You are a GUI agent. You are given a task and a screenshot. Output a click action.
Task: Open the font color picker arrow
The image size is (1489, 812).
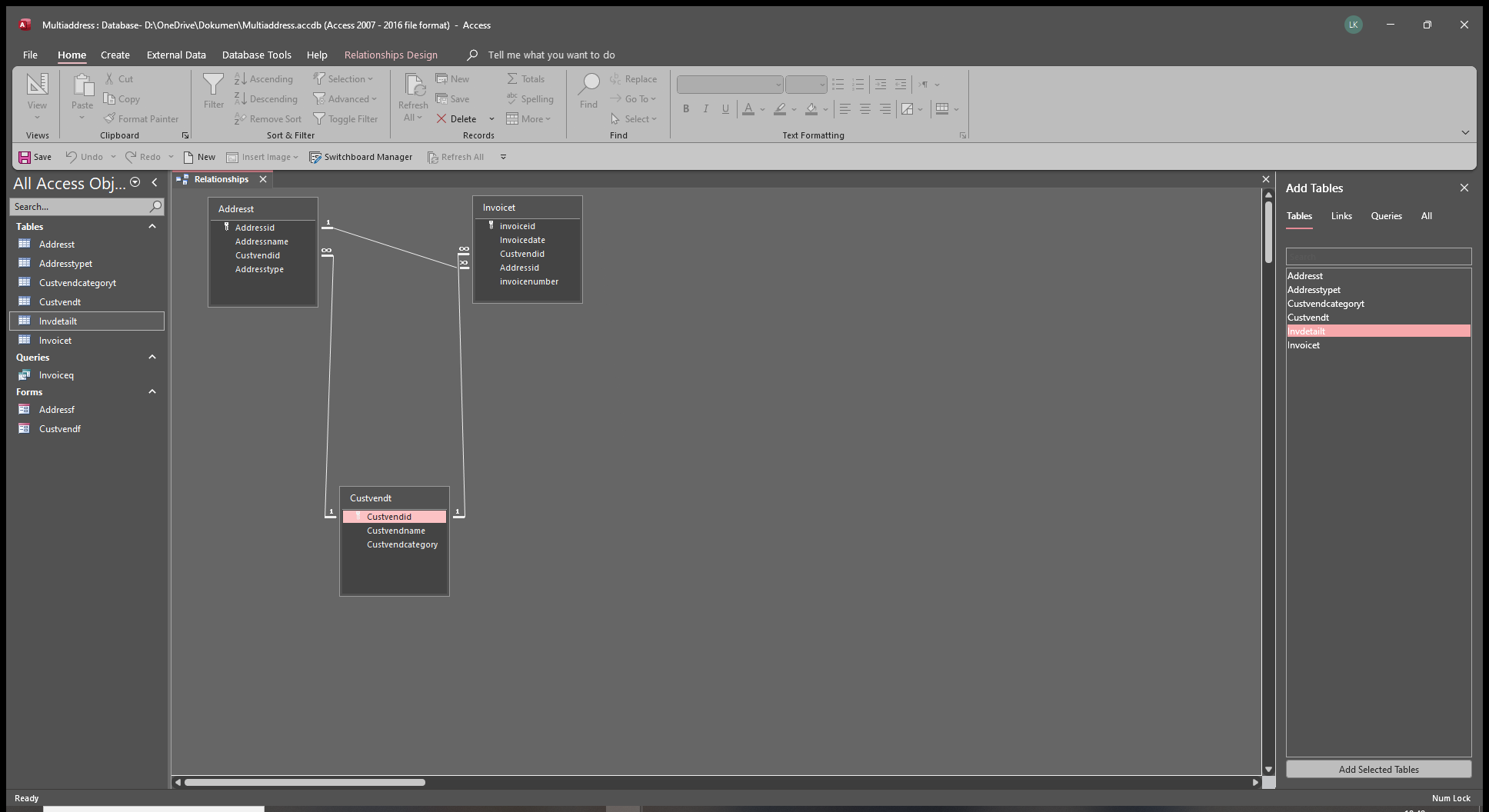(x=762, y=109)
